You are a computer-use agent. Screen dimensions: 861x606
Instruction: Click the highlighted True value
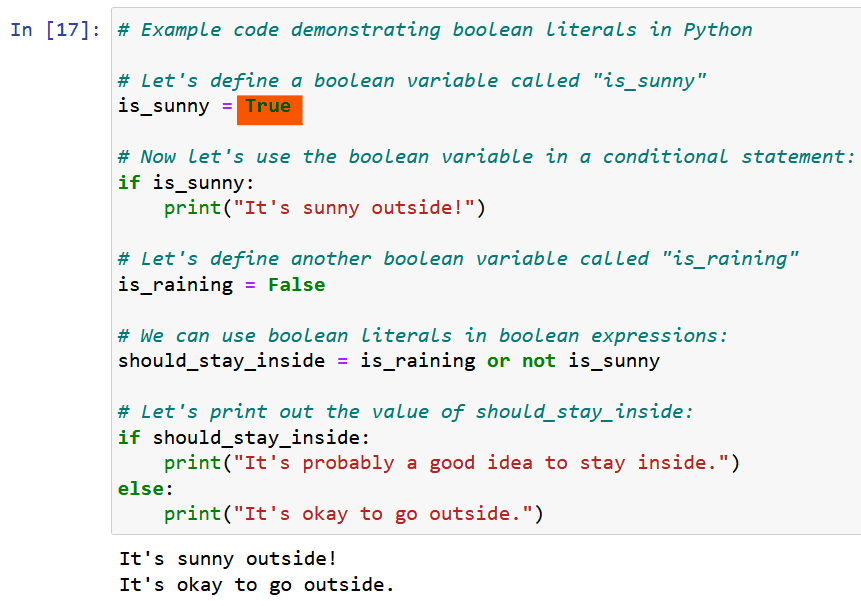click(x=269, y=110)
